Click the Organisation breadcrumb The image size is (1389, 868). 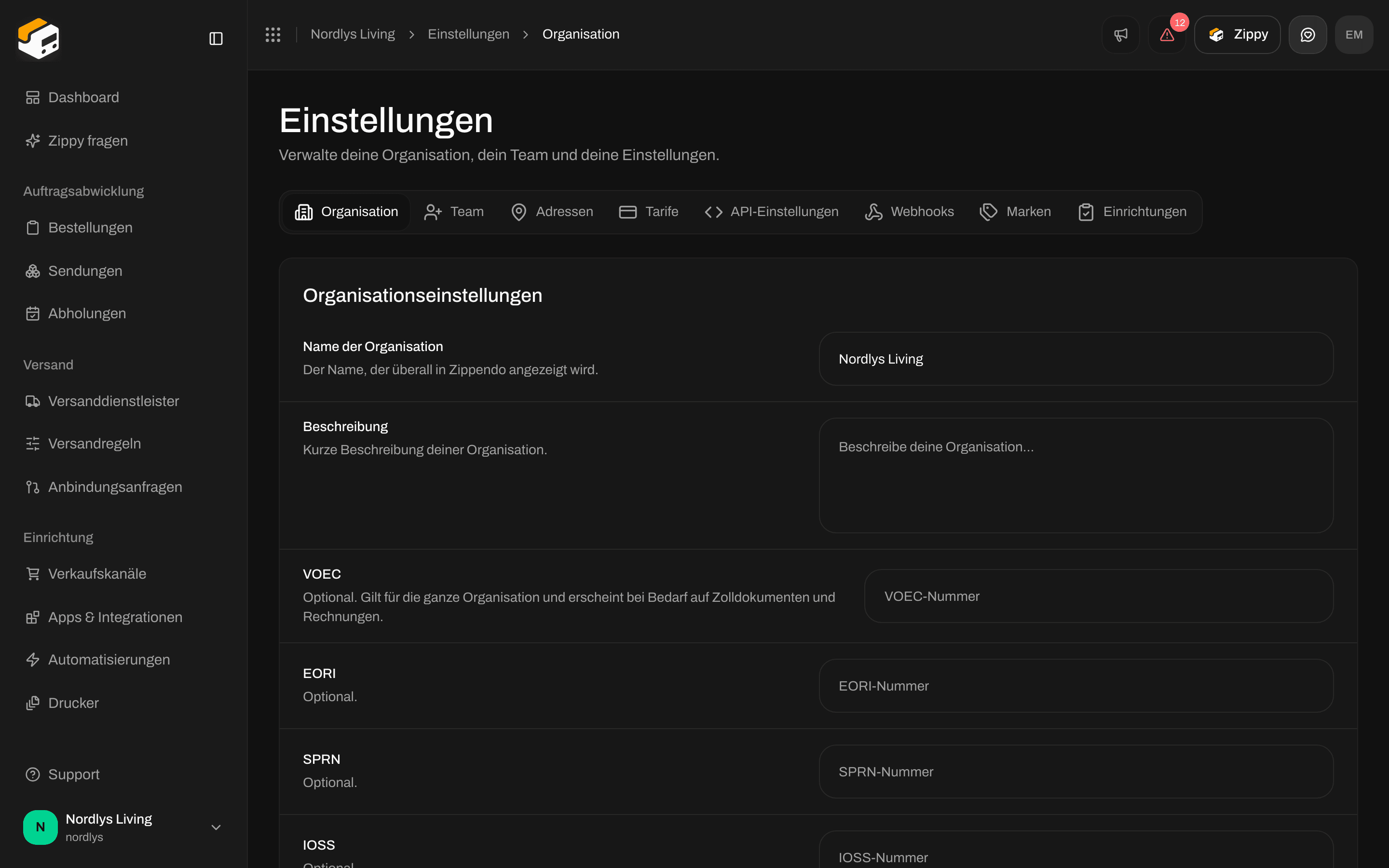[x=581, y=34]
